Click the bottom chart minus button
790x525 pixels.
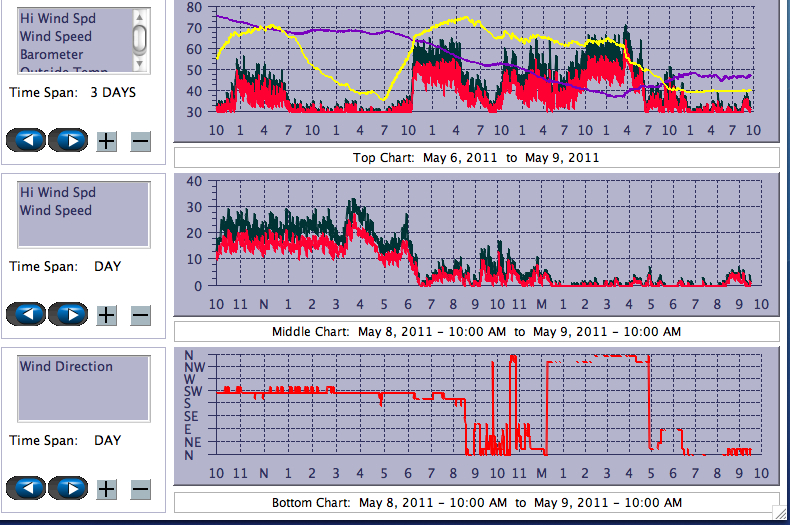(140, 489)
